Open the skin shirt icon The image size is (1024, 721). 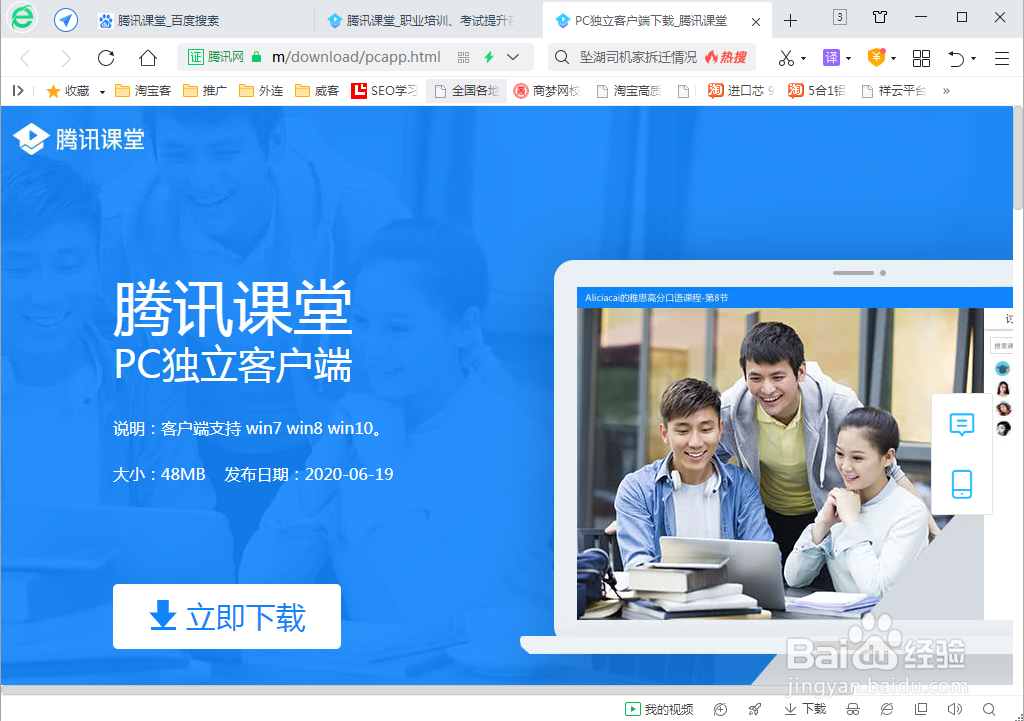click(x=880, y=17)
